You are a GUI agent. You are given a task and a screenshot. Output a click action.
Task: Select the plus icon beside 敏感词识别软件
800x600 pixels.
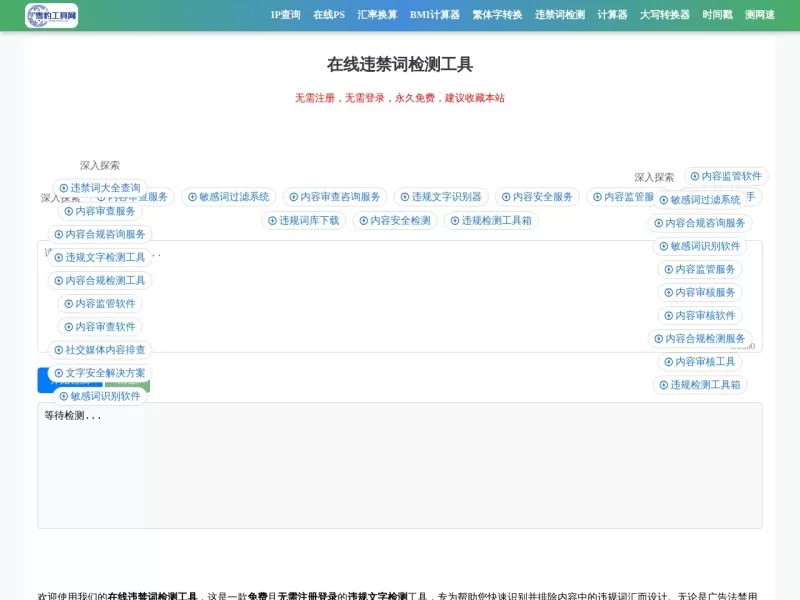(x=63, y=396)
